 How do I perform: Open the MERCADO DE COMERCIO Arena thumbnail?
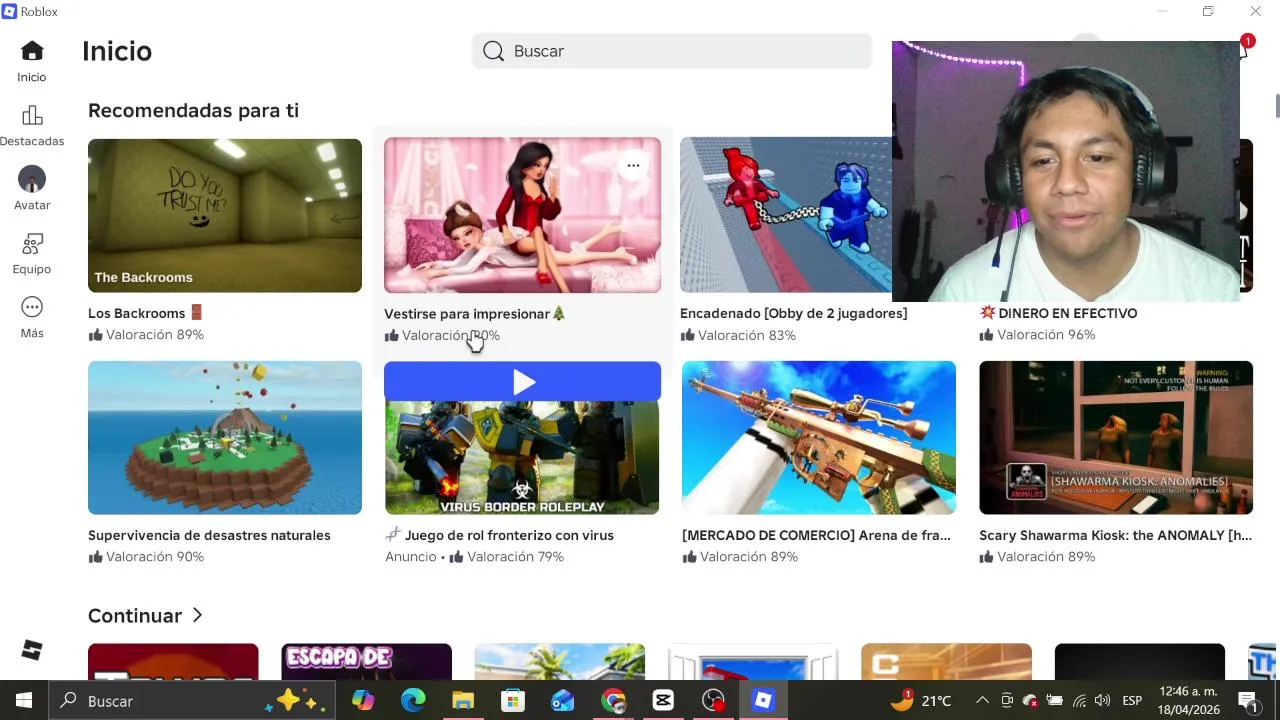tap(819, 438)
